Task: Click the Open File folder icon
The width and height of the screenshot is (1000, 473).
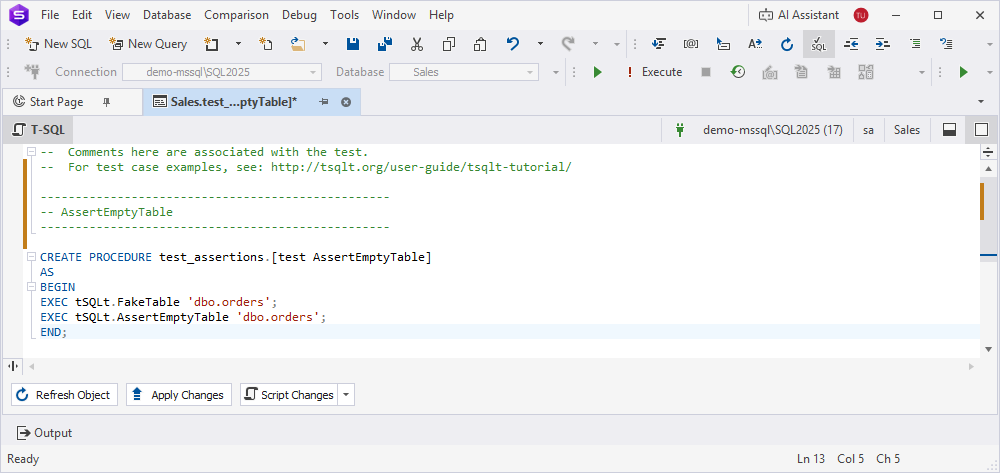Action: pyautogui.click(x=298, y=44)
